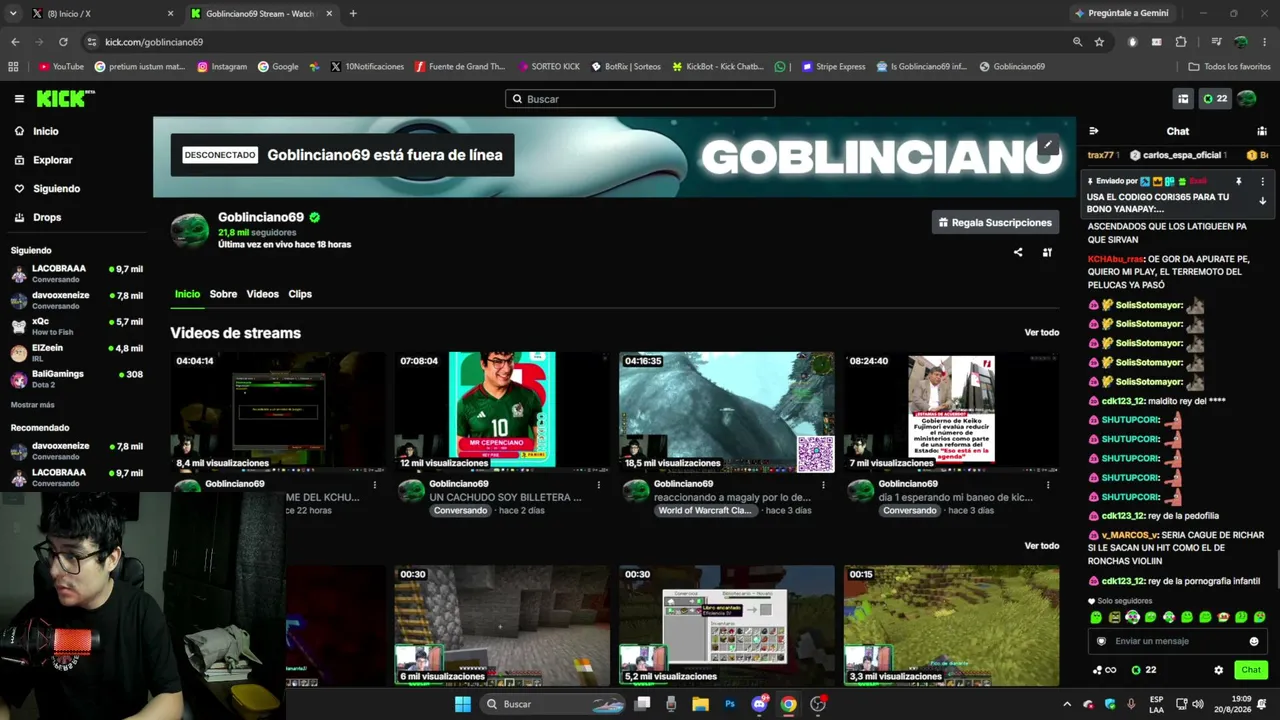Open options menu for UN CACHUDO SOY BILLETERA video
Viewport: 1280px width, 720px height.
(599, 484)
